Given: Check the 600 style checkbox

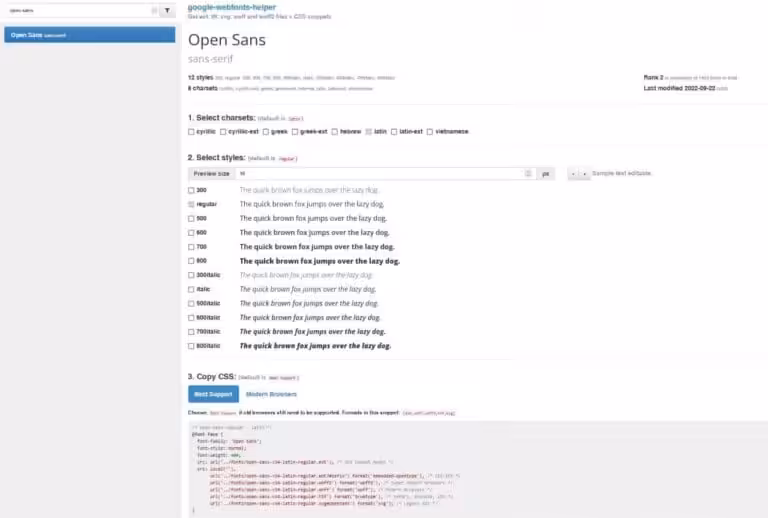Looking at the screenshot, I should click(191, 233).
